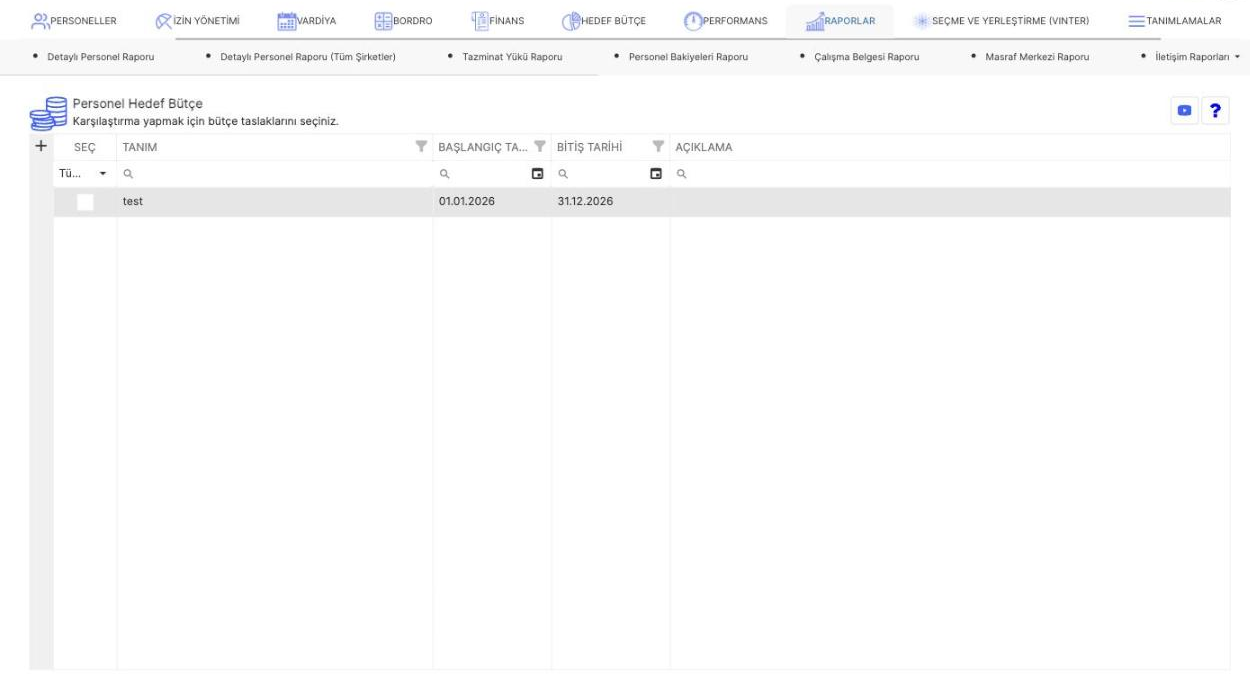Viewport: 1250px width, 679px height.
Task: Open filter for the BAŞLANGIÇ TARİHİ column
Action: 540,147
